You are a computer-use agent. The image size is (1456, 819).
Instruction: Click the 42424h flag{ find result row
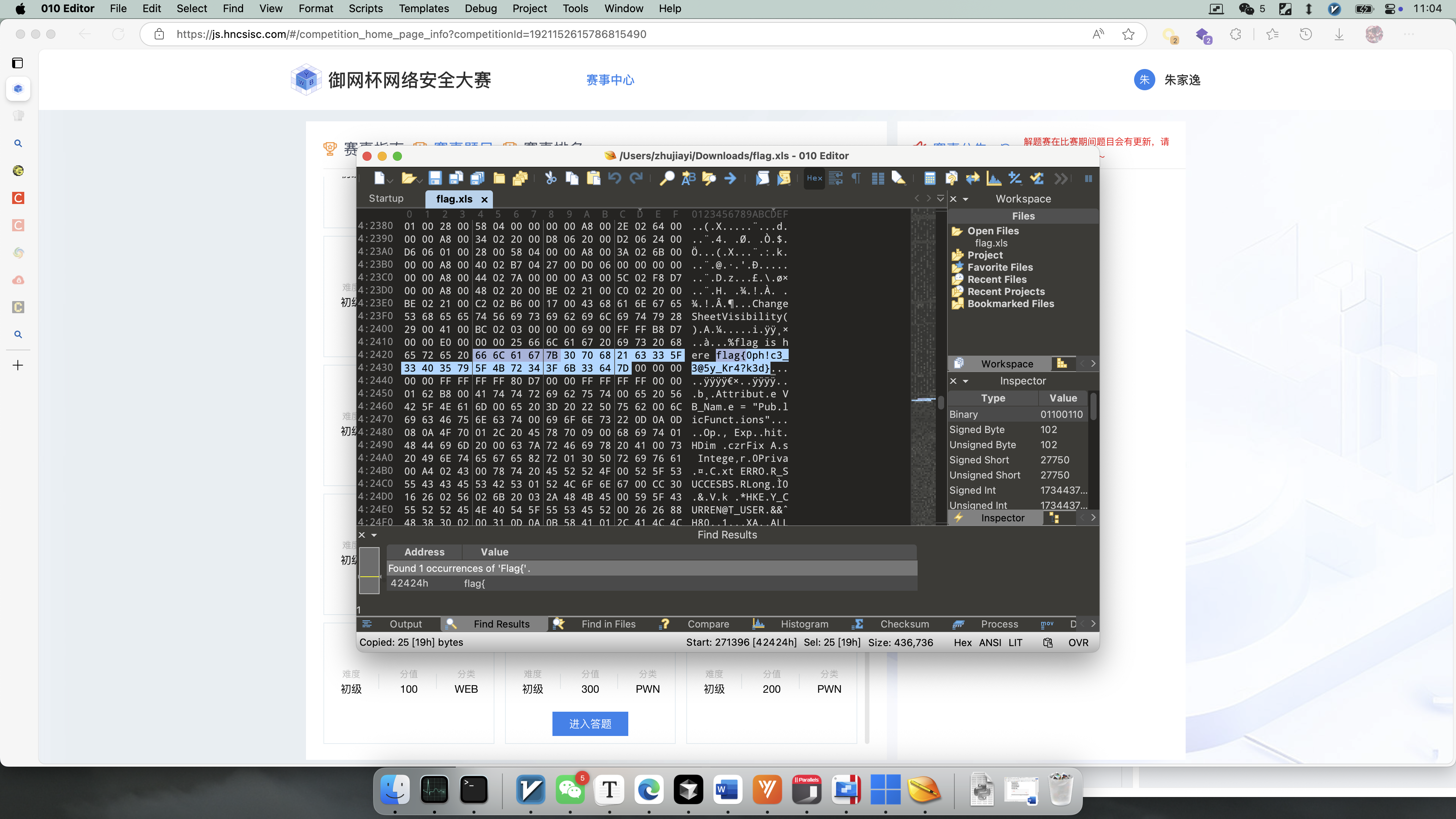tap(651, 583)
